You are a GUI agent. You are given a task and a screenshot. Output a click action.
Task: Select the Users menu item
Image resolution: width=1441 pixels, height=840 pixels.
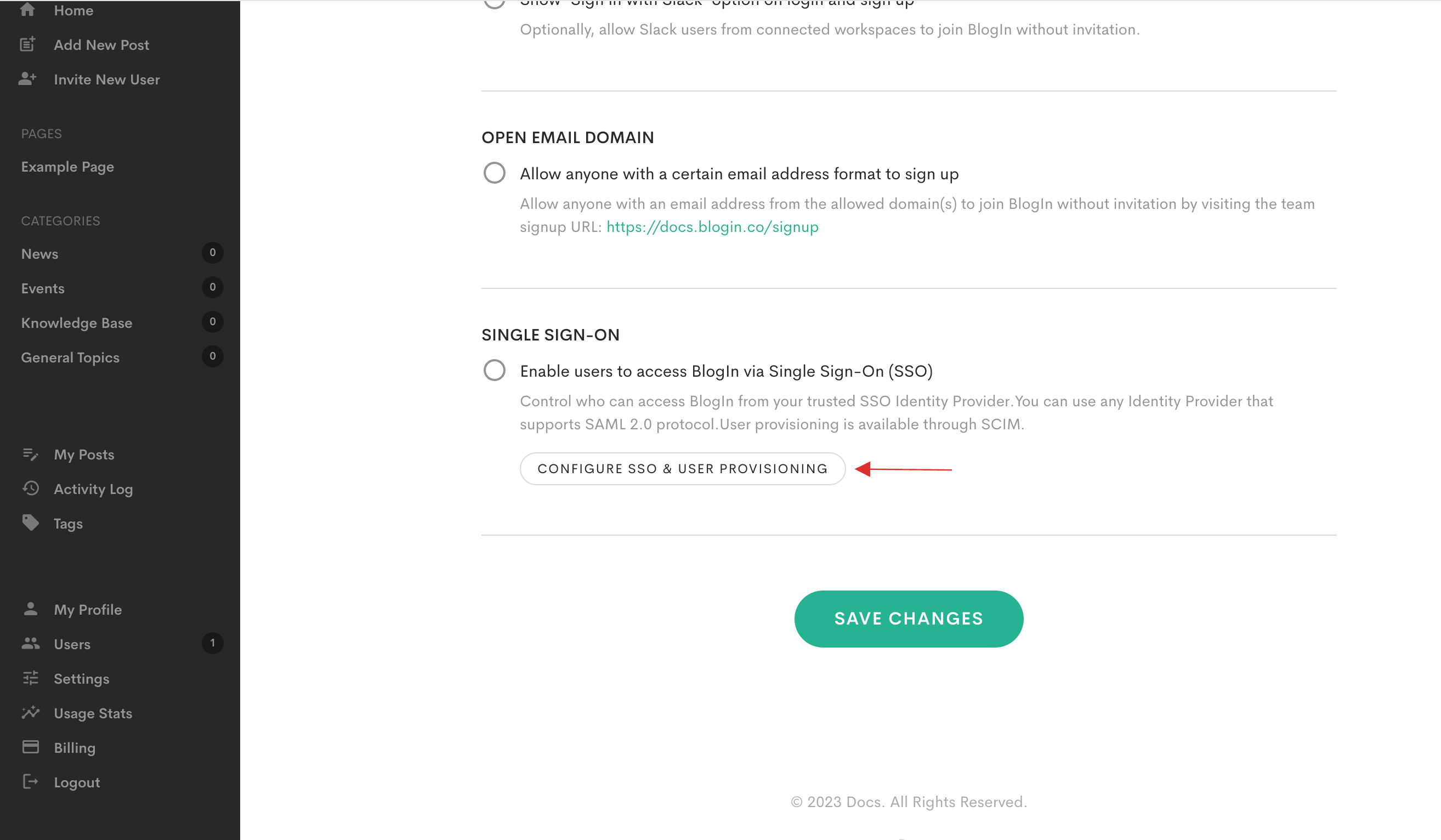click(72, 644)
